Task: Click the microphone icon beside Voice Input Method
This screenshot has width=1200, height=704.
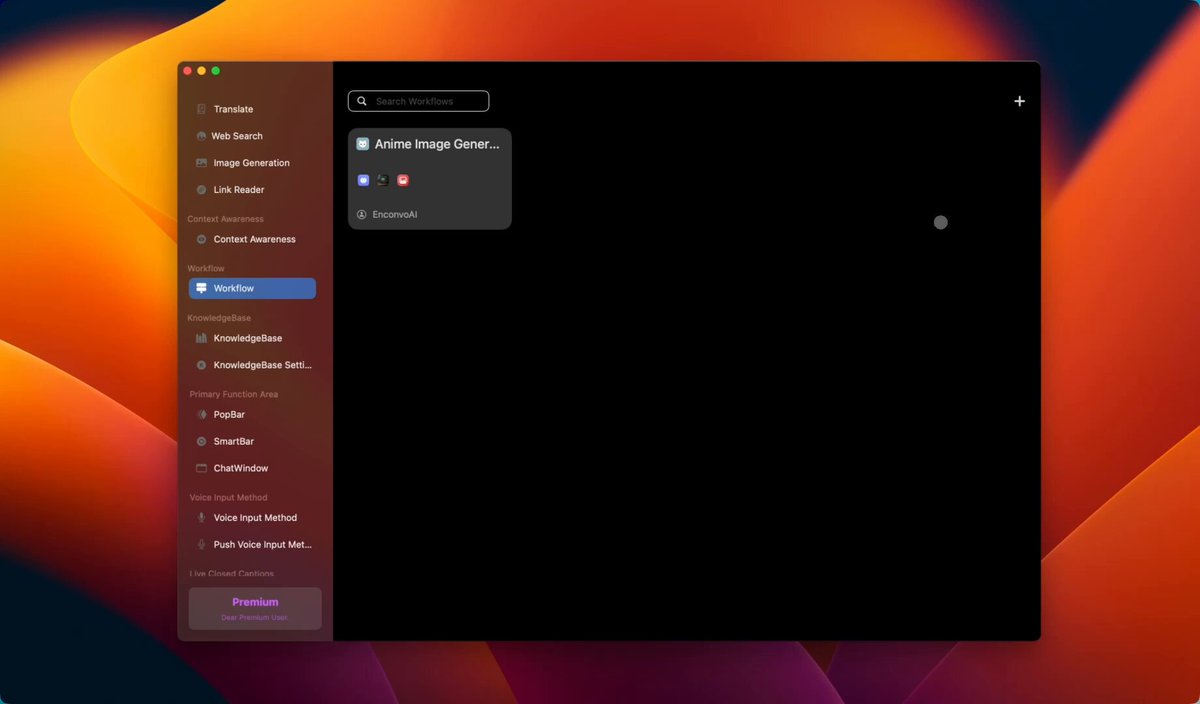Action: coord(202,518)
